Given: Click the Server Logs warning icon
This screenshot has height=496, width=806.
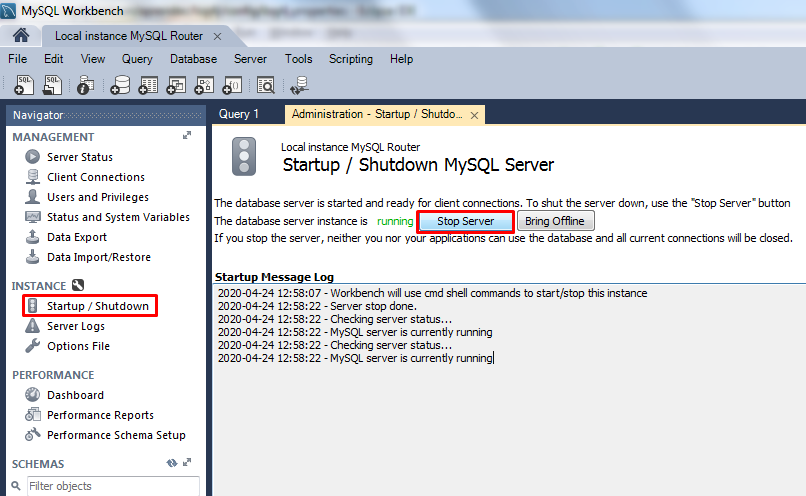Looking at the screenshot, I should point(32,325).
